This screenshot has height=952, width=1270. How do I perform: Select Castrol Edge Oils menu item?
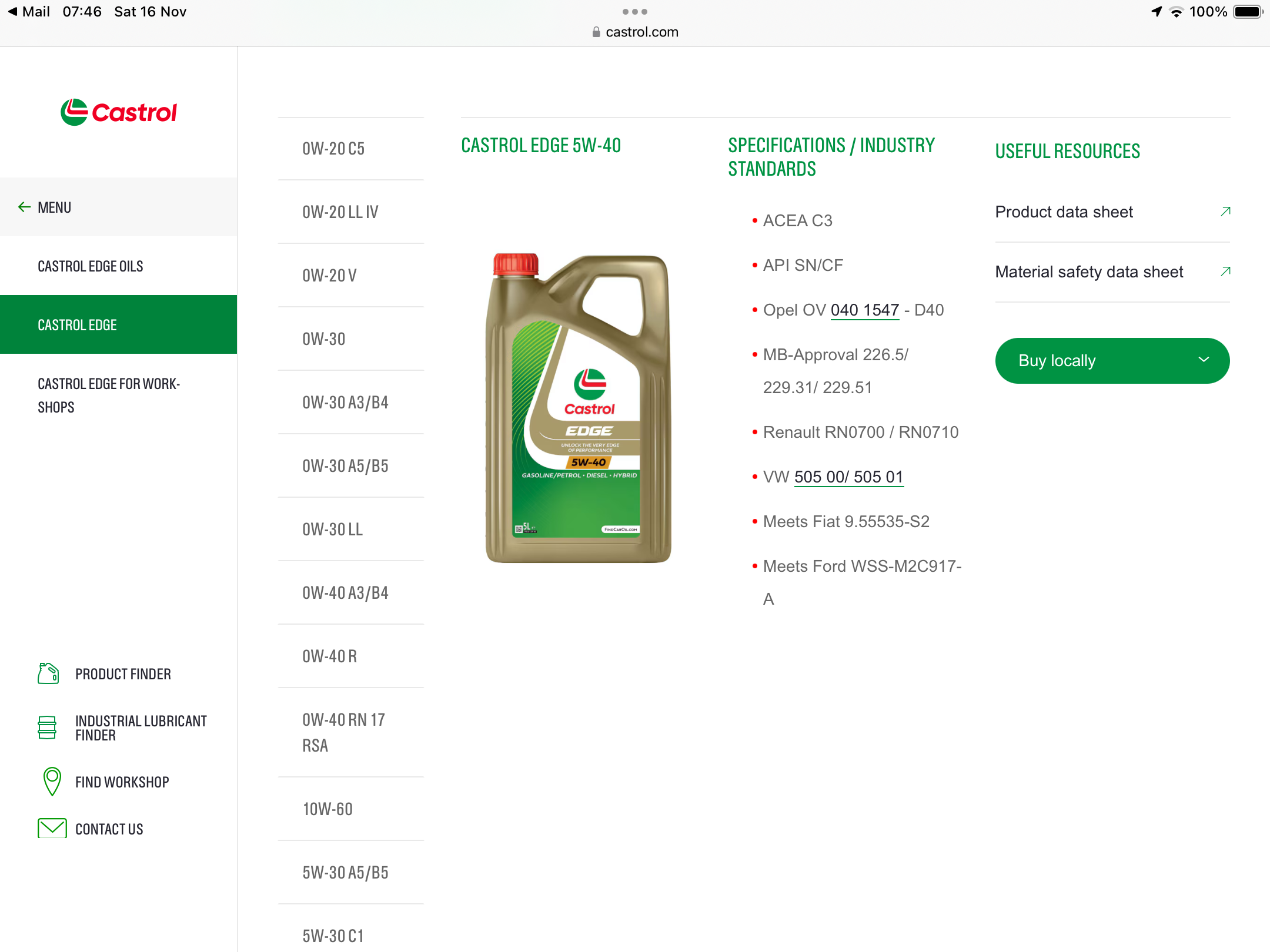pyautogui.click(x=91, y=266)
